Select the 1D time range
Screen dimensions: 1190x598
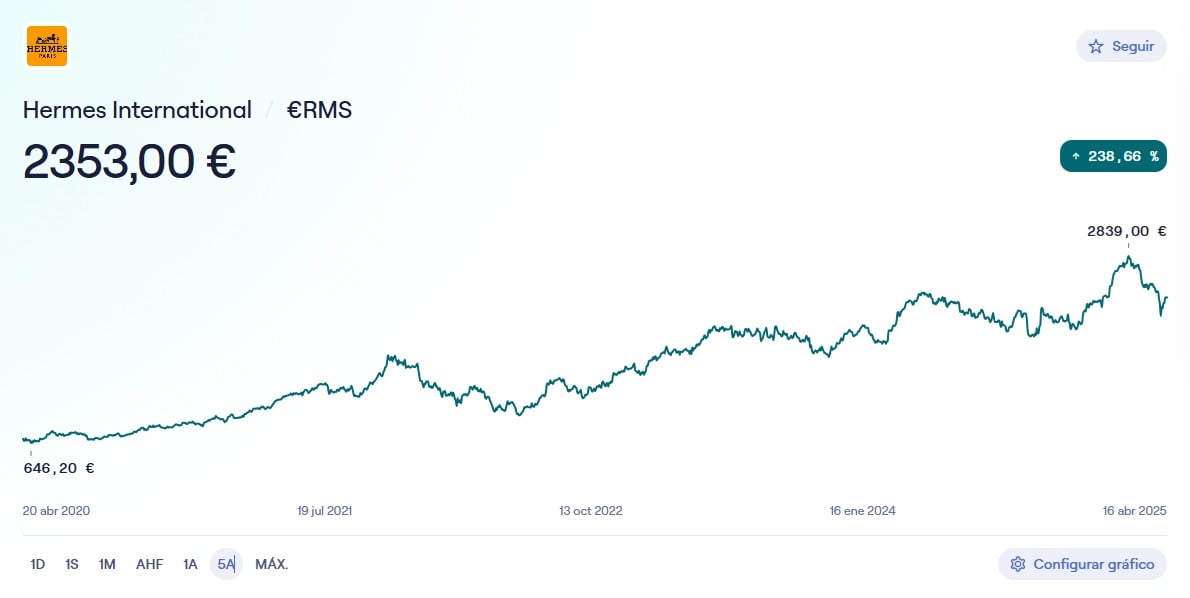click(x=38, y=564)
